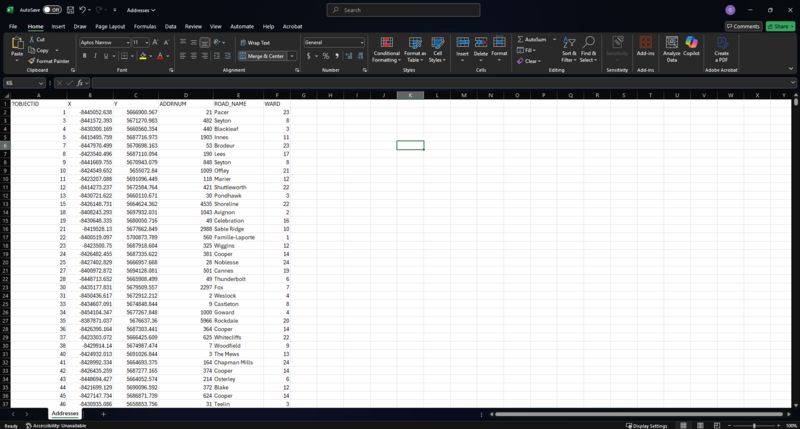Viewport: 800px width, 429px height.
Task: Click the Copilot icon
Action: 691,49
